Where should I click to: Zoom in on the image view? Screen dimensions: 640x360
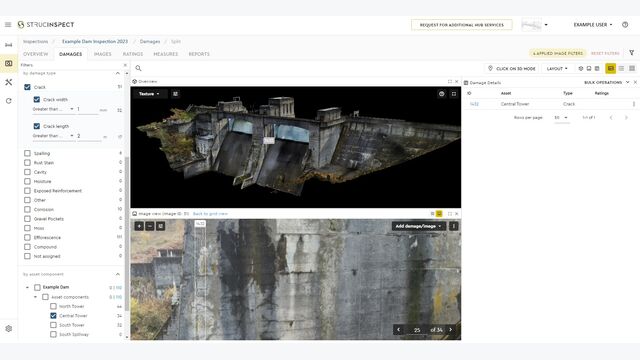tap(139, 226)
